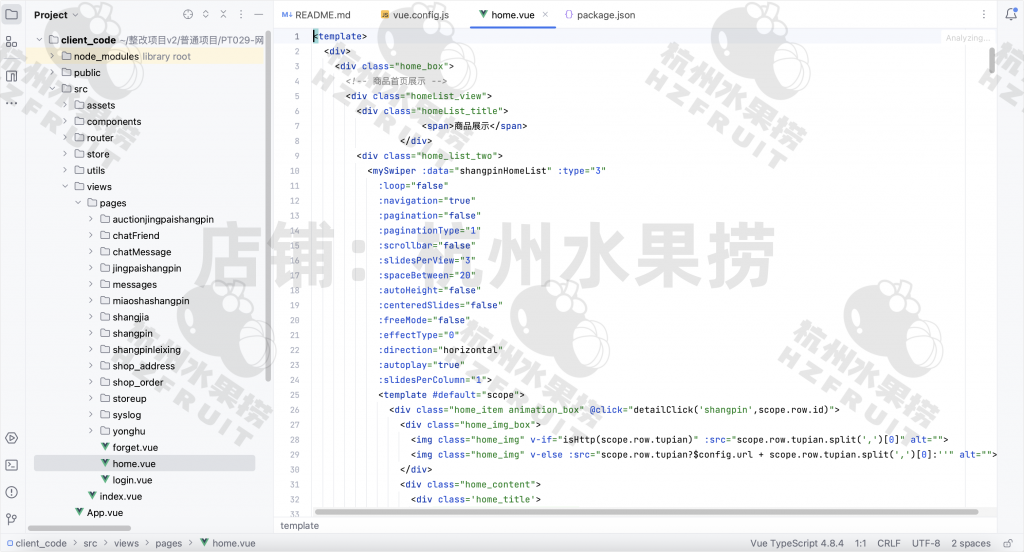Open the Problems tool window icon
1024x552 pixels.
(11, 492)
